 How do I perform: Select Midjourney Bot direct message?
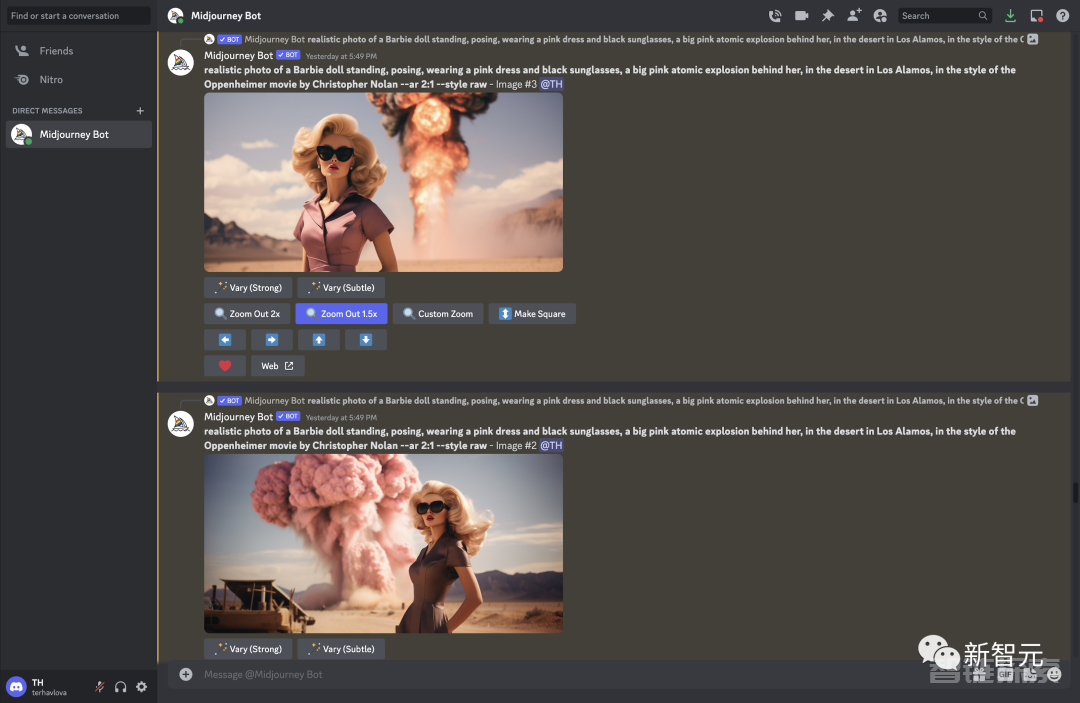(x=79, y=134)
